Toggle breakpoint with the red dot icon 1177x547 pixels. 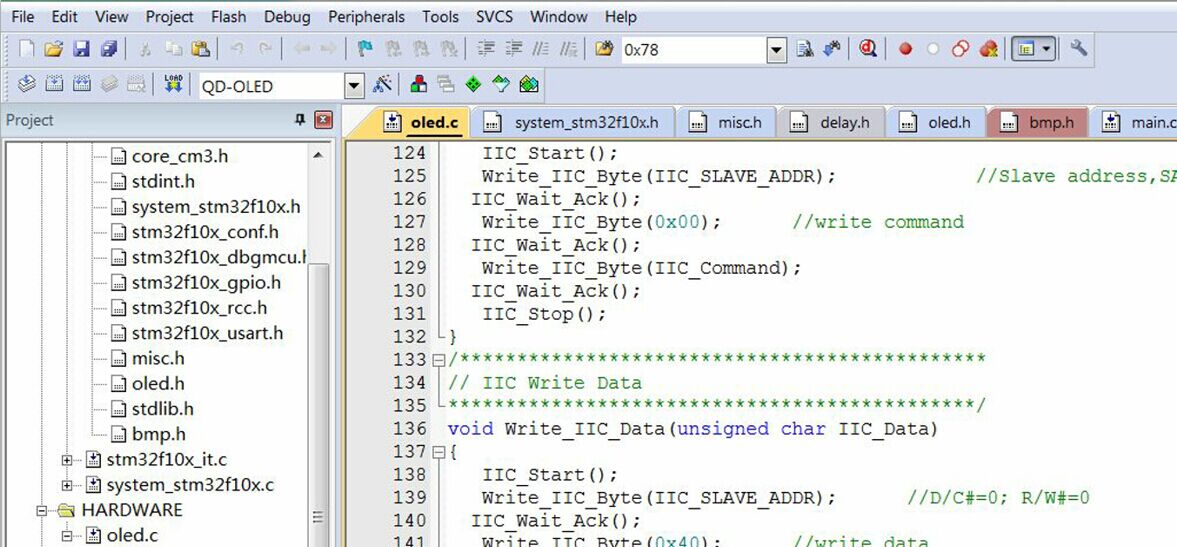click(x=905, y=49)
